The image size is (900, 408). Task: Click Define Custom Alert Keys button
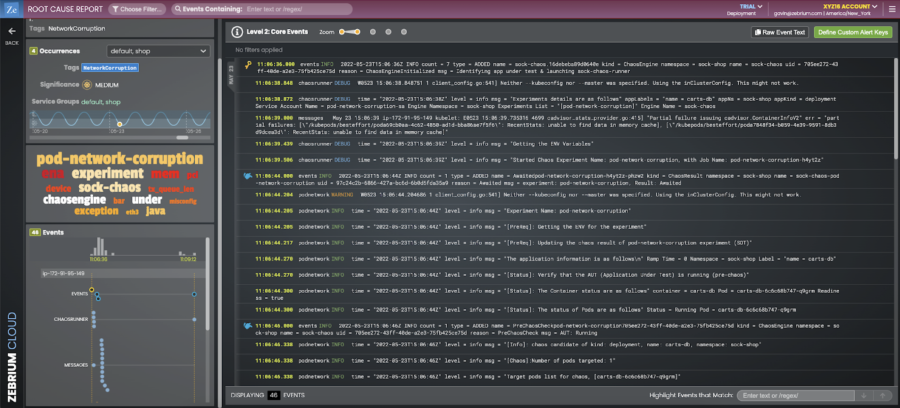(853, 33)
